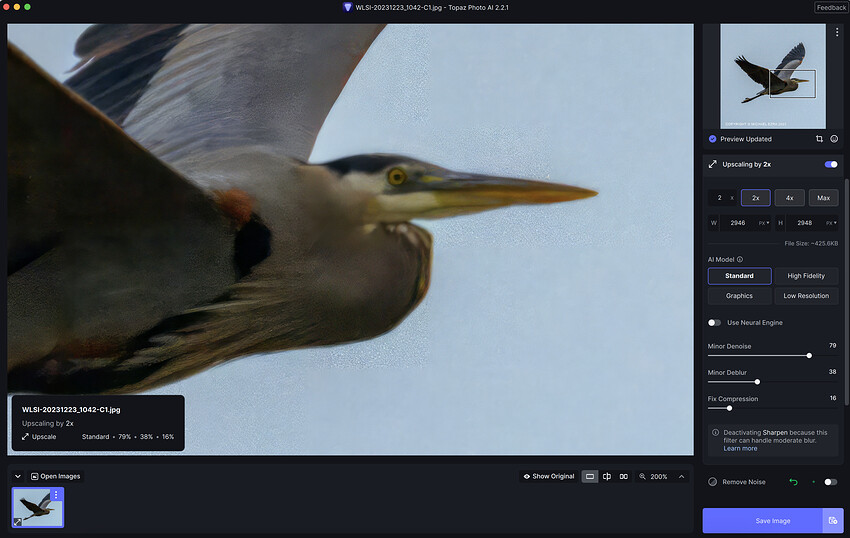The width and height of the screenshot is (850, 538).
Task: Click the face recovery icon
Action: 834,139
